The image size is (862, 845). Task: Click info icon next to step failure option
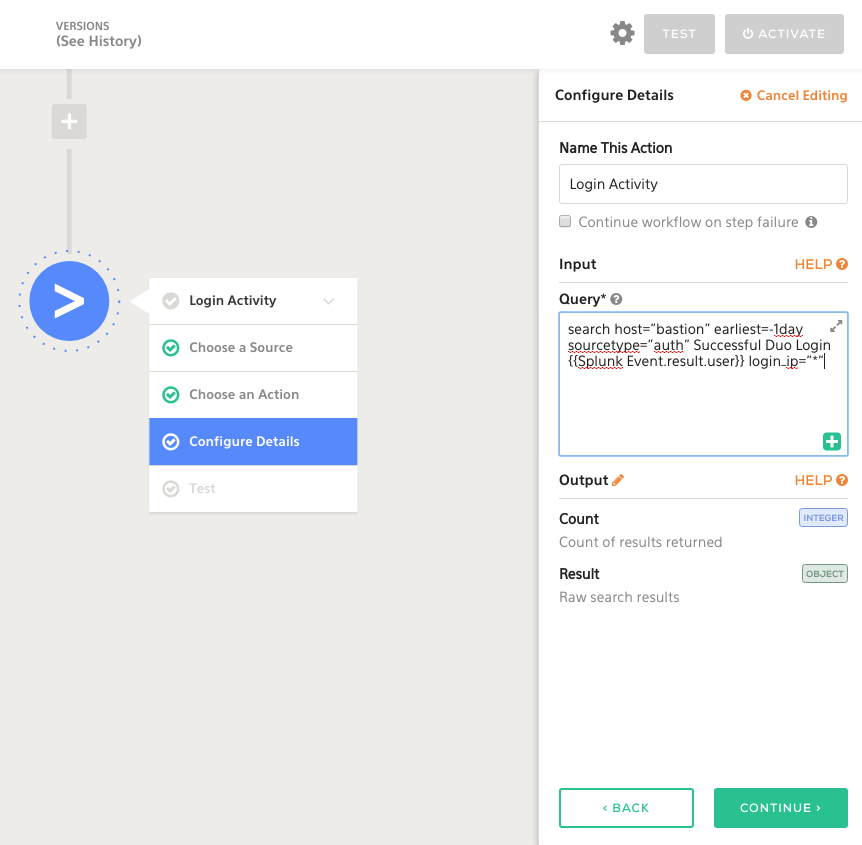click(811, 222)
